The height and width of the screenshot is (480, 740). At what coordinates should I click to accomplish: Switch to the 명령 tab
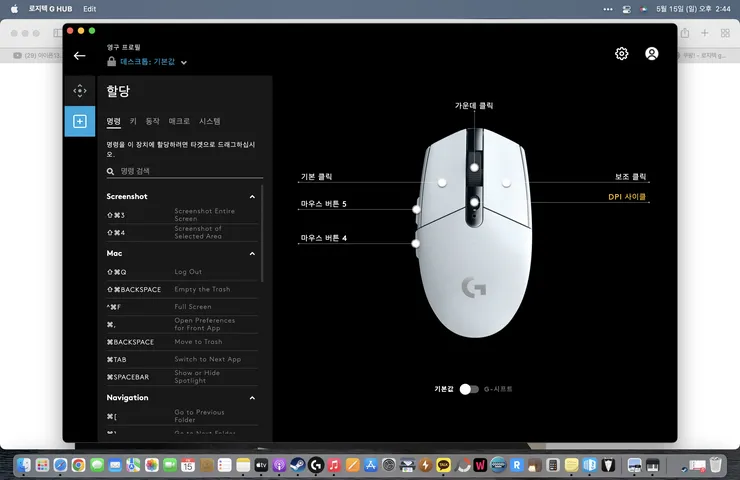point(113,121)
